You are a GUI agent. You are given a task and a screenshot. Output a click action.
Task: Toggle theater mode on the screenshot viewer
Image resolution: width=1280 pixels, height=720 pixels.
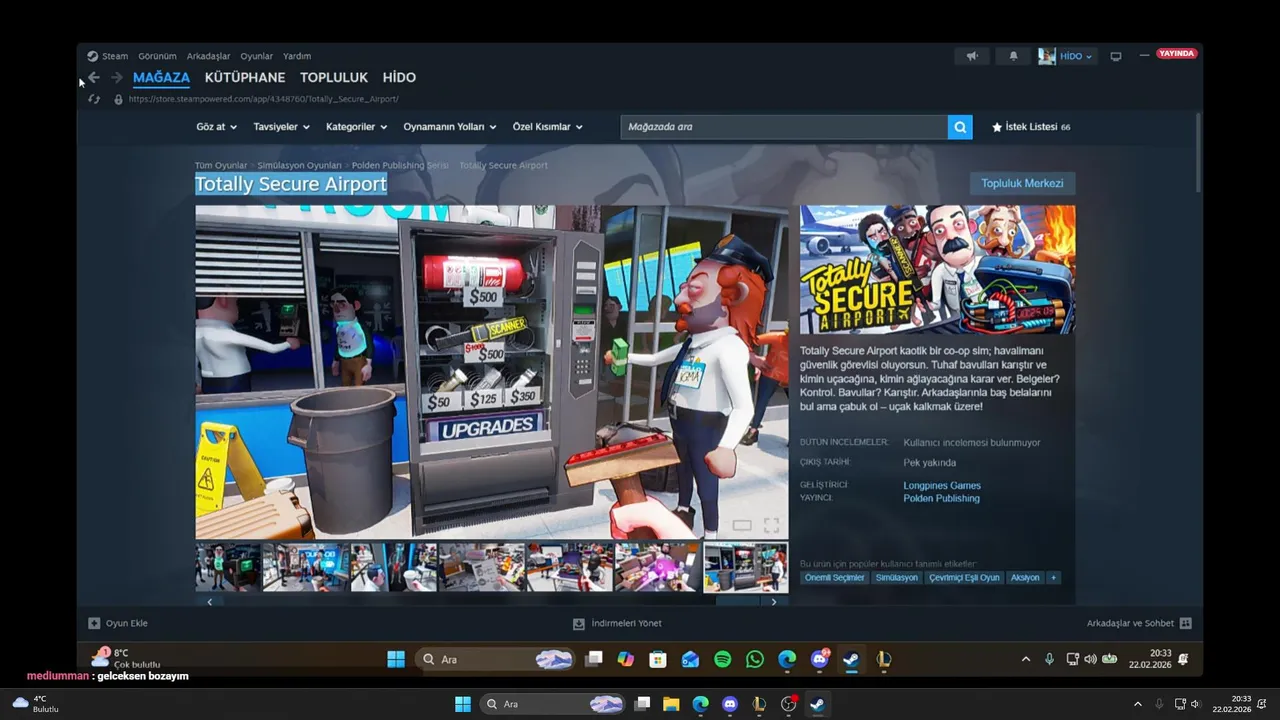(742, 525)
